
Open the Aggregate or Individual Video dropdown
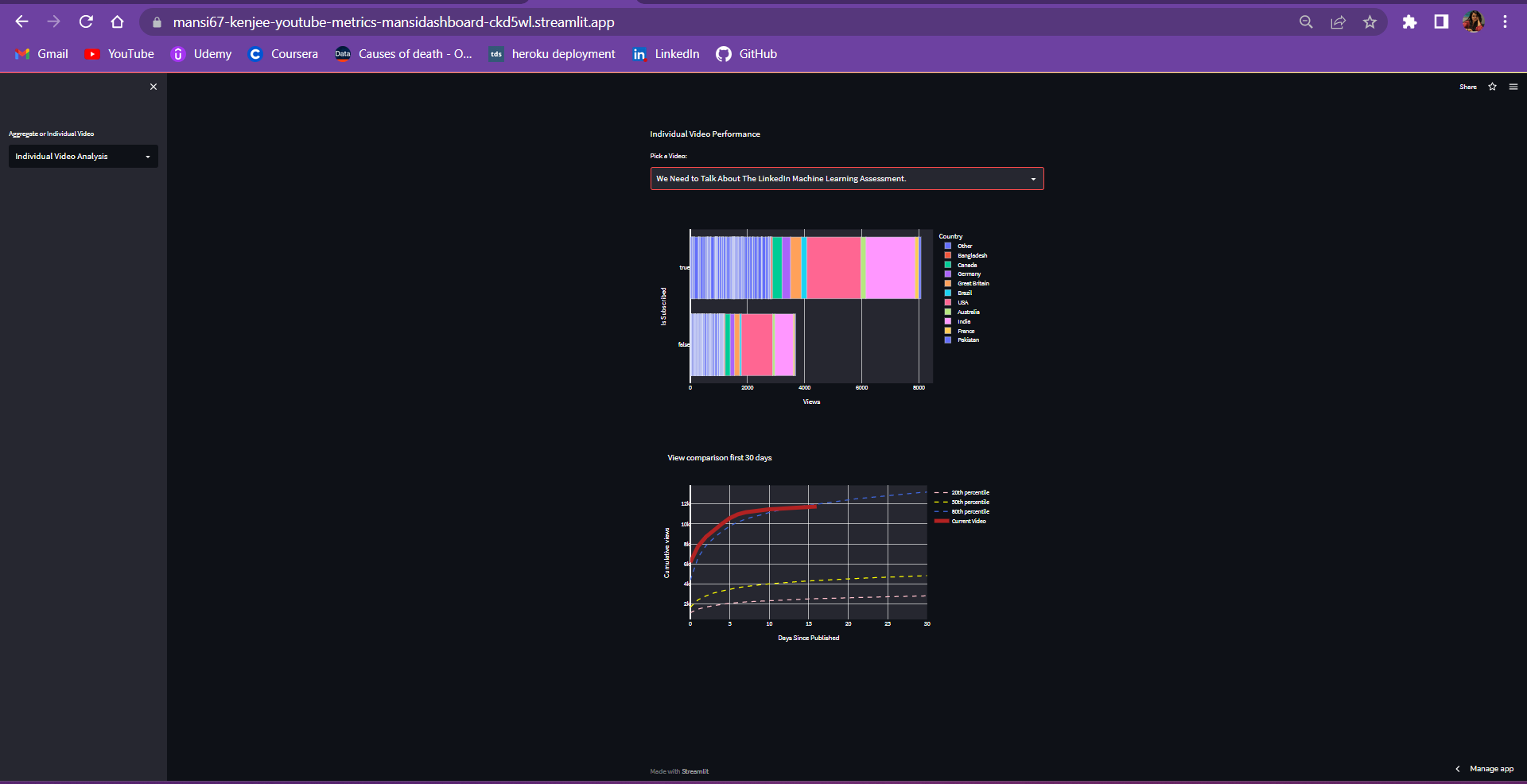(x=83, y=156)
